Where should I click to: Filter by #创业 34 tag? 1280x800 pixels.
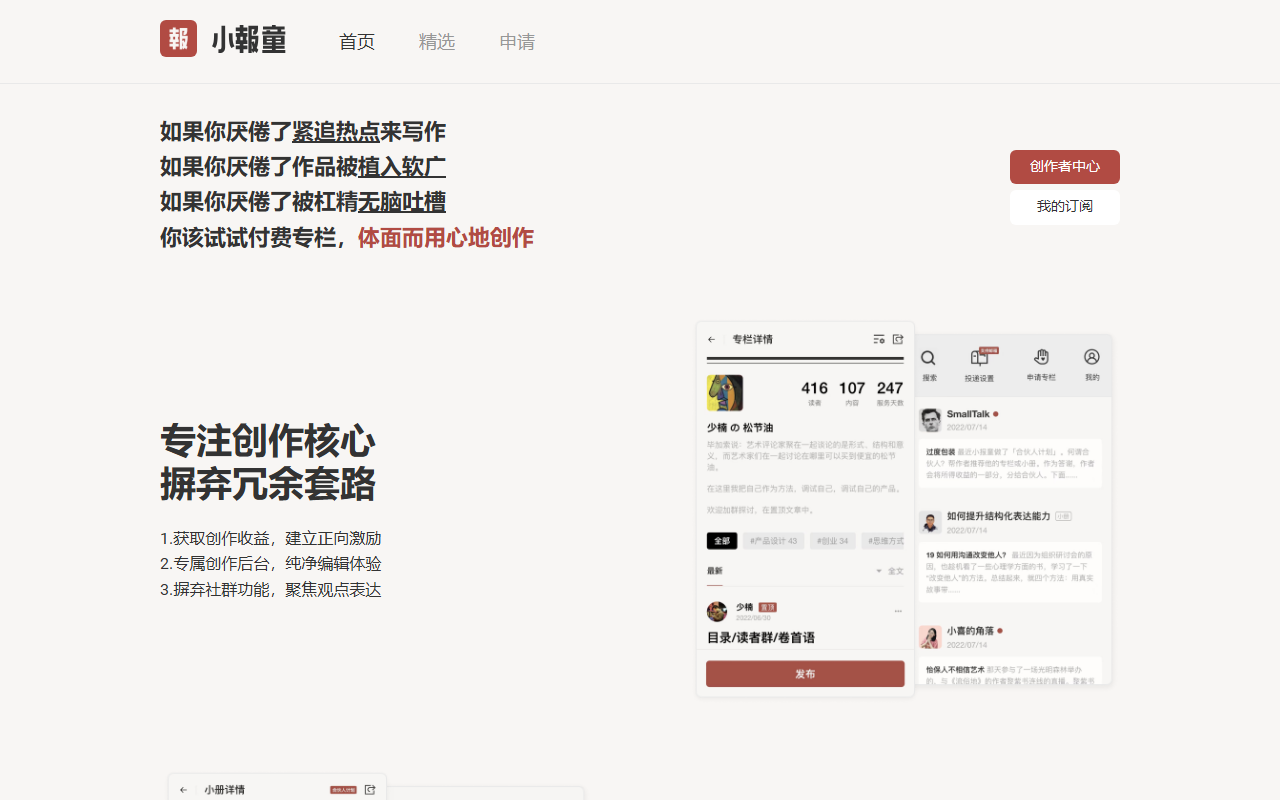click(833, 541)
